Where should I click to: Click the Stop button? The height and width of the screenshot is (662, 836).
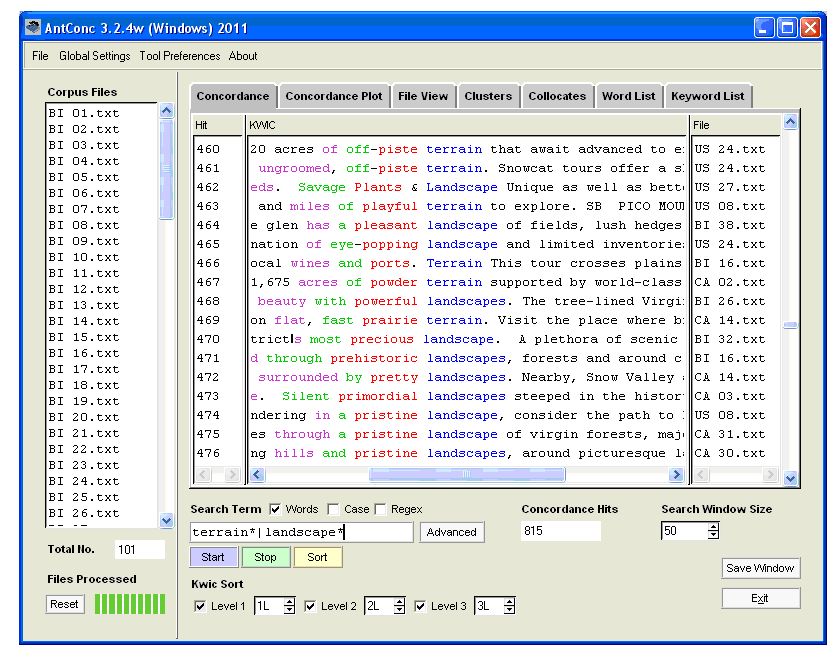coord(265,558)
